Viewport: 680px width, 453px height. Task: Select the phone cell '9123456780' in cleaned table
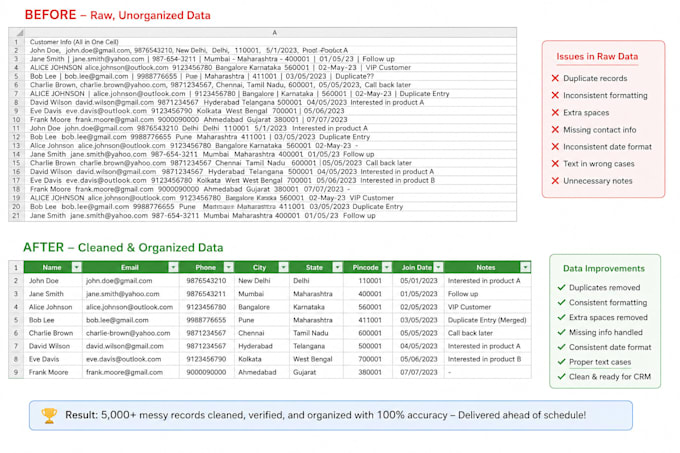click(x=206, y=307)
